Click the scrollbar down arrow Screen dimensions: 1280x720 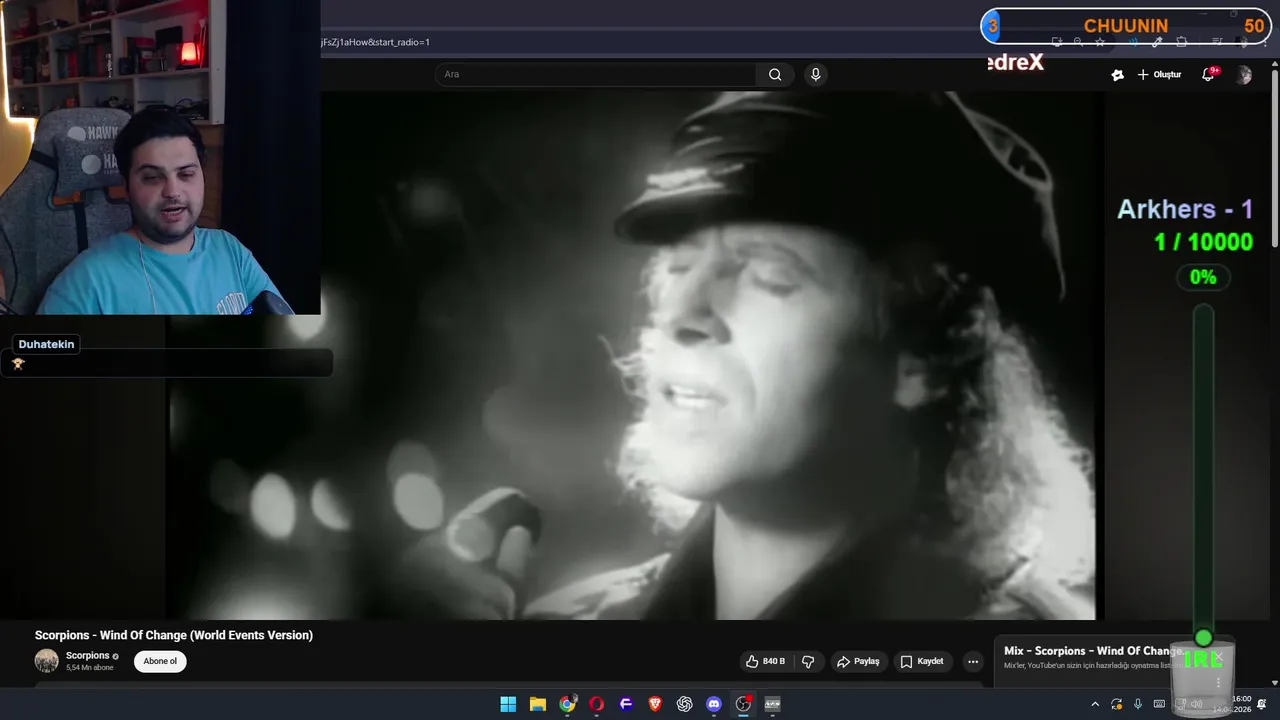[x=1274, y=683]
